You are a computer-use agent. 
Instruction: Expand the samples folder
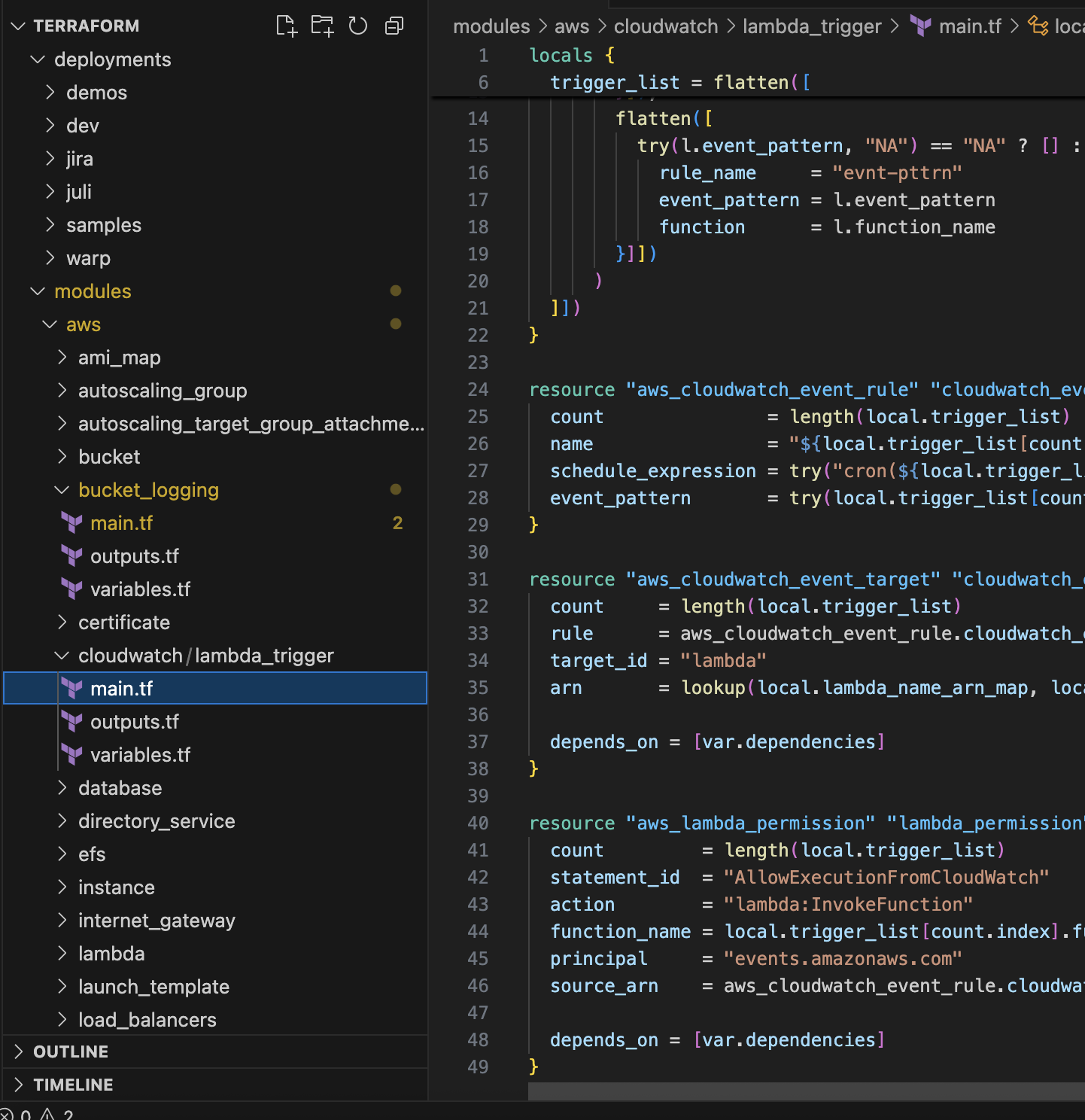[x=50, y=225]
